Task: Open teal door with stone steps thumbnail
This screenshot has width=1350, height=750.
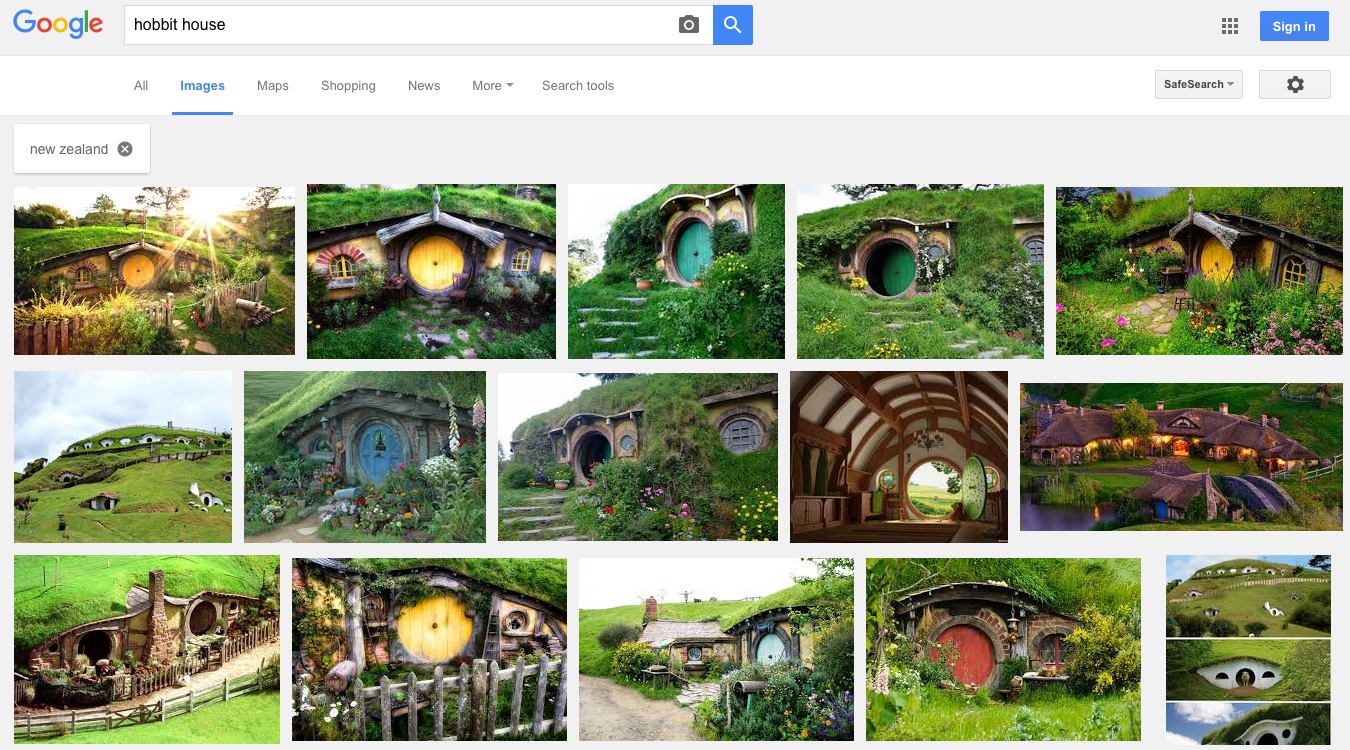Action: (x=676, y=271)
